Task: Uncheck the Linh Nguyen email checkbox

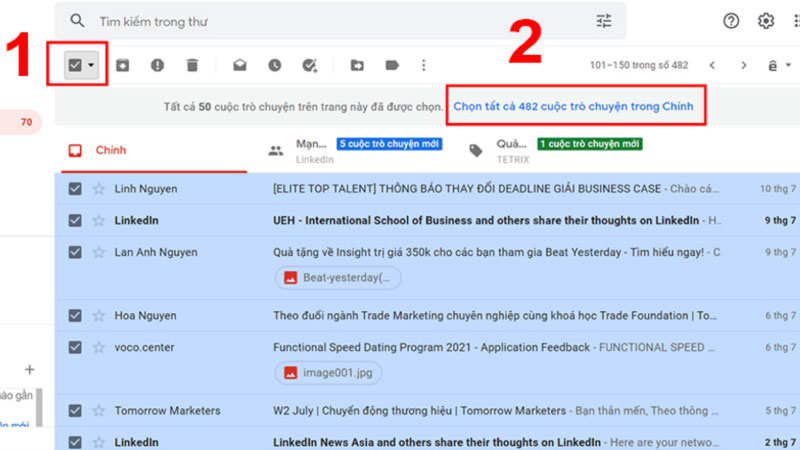Action: (x=75, y=189)
